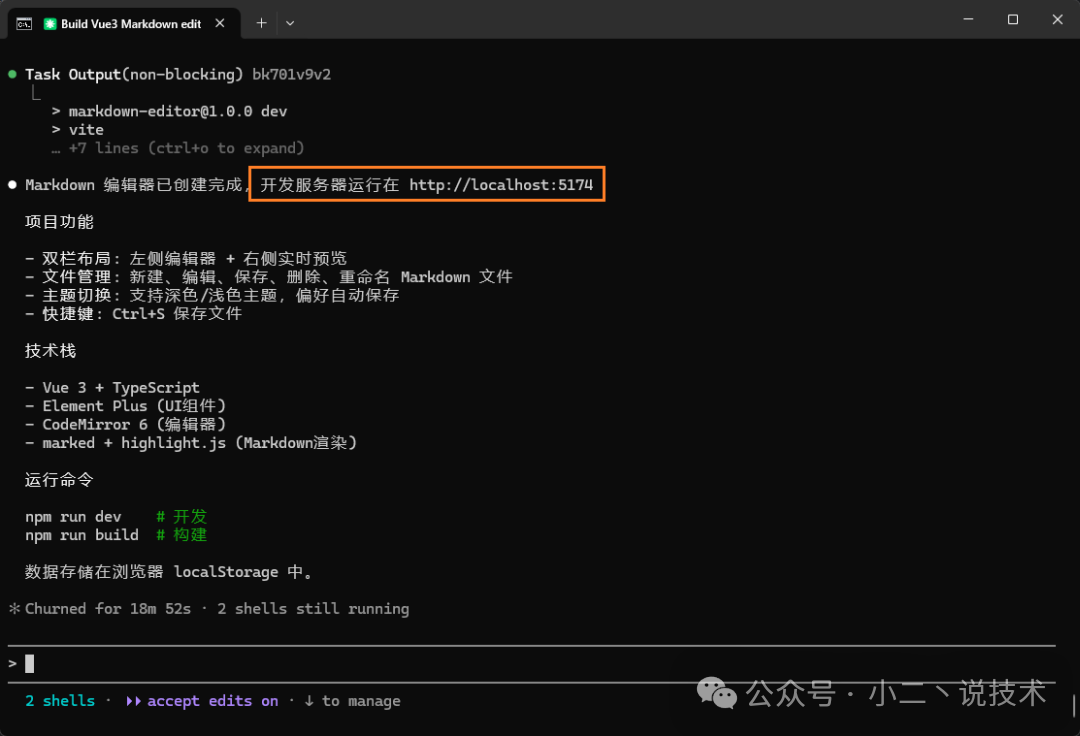Click the "Element Plus (UI组件)" line

(125, 406)
